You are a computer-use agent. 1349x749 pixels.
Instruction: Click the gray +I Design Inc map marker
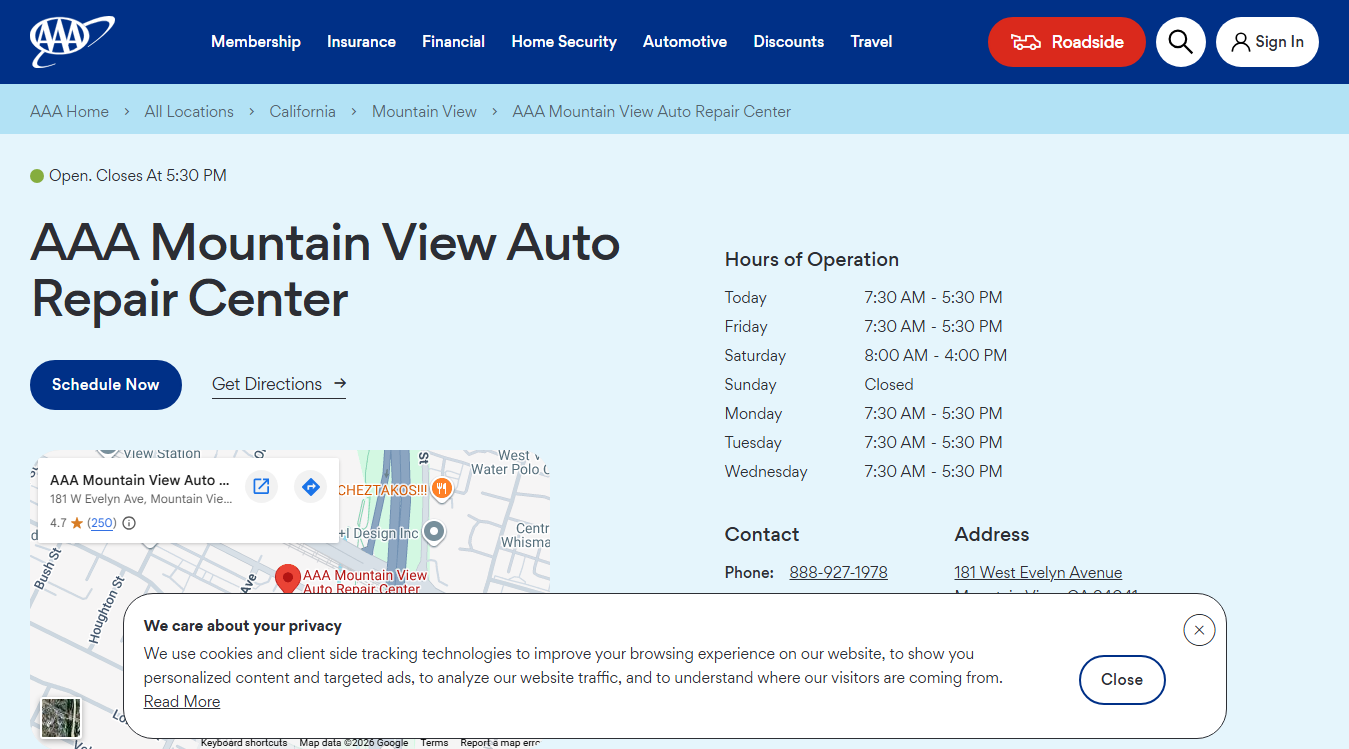coord(434,532)
